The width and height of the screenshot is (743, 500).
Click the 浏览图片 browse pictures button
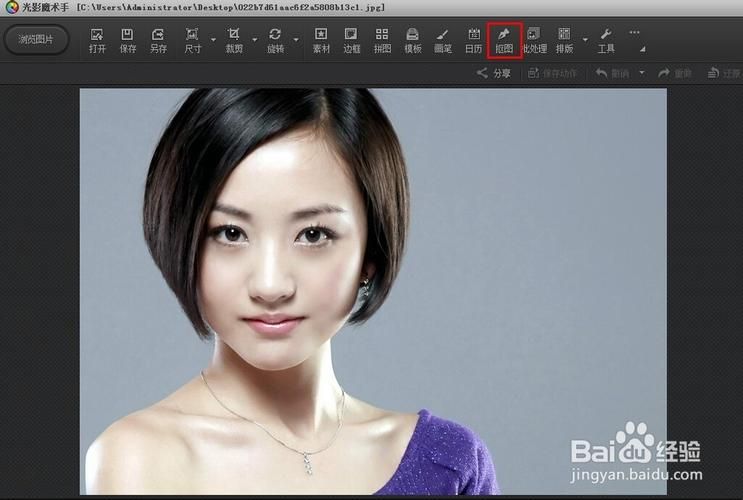36,40
